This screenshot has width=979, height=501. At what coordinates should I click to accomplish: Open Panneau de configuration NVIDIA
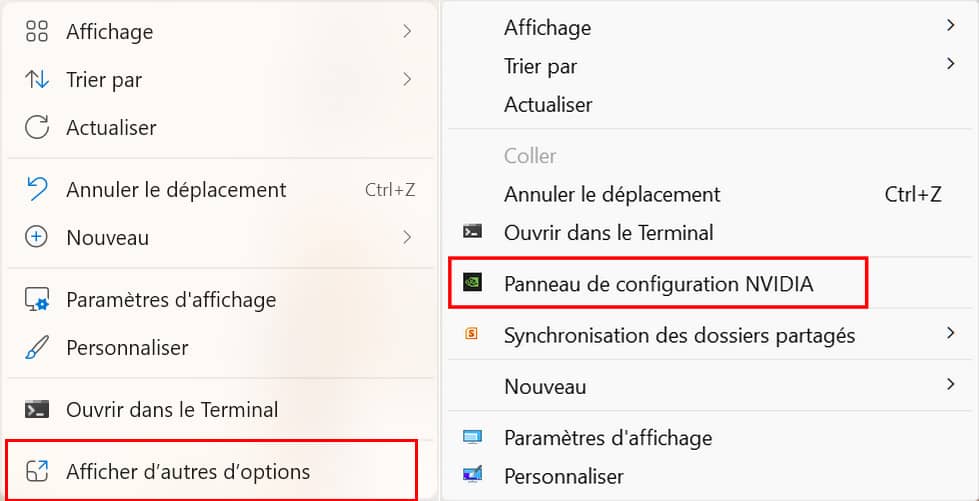point(658,284)
